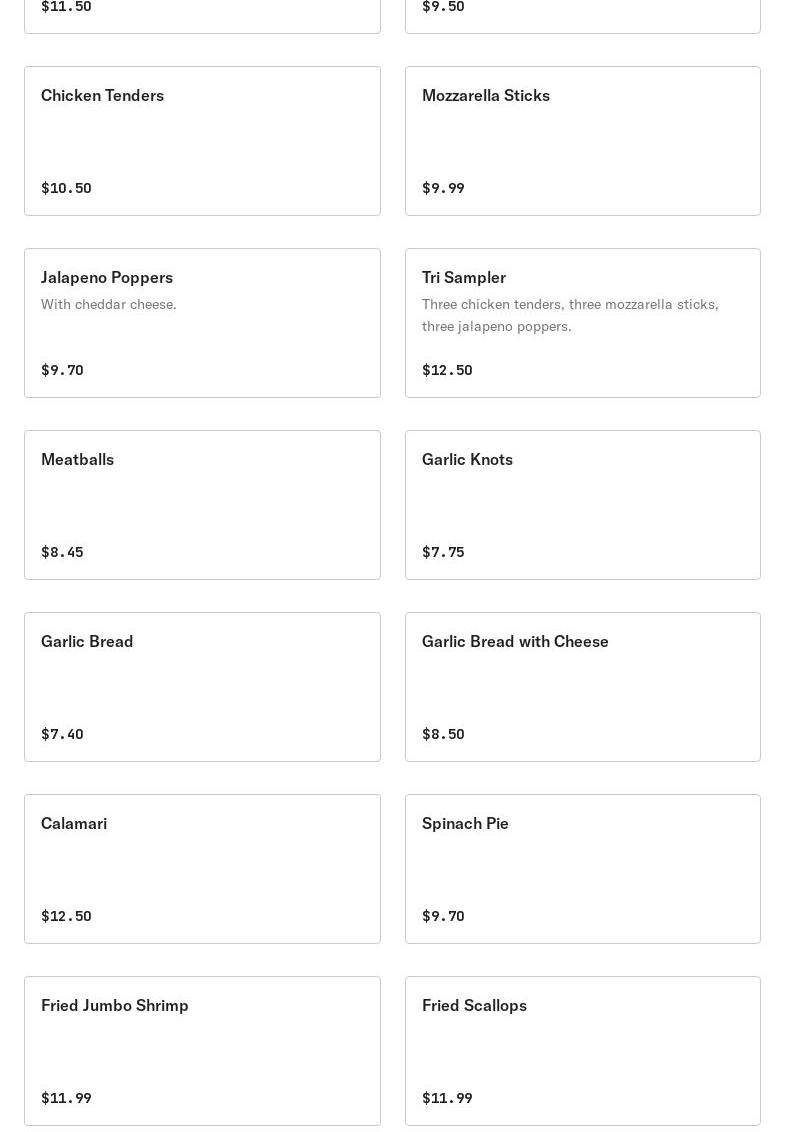Select the Garlic Knots menu item
This screenshot has width=785, height=1132.
coord(582,505)
